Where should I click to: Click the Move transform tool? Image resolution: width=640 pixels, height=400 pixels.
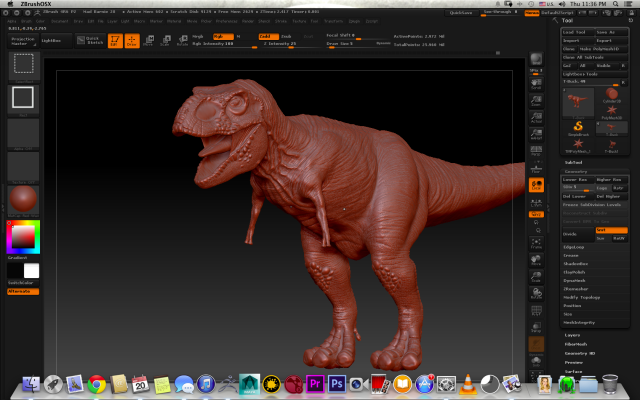pos(149,41)
